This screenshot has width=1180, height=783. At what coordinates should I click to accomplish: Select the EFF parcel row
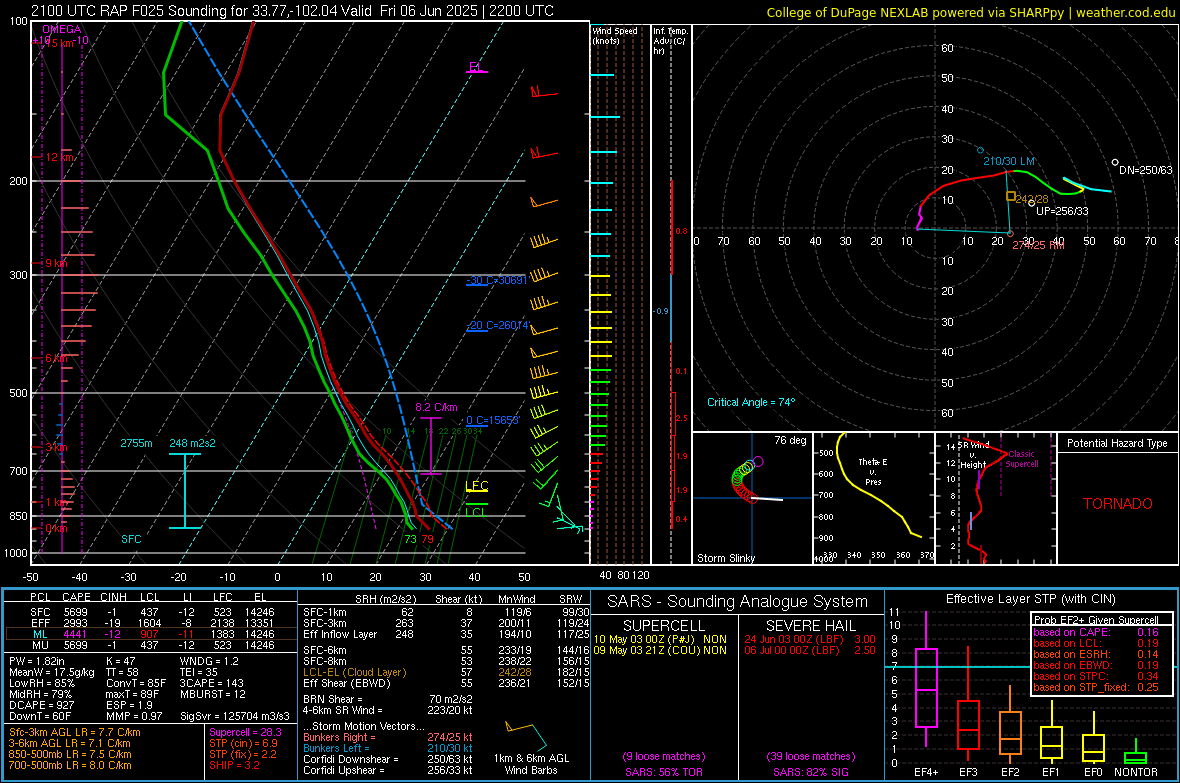(151, 623)
